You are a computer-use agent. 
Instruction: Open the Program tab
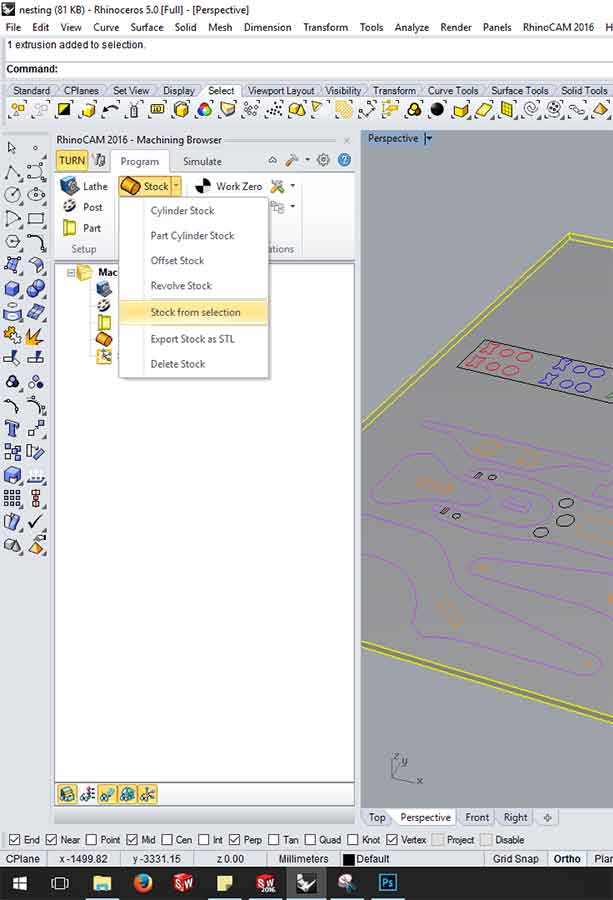[139, 162]
